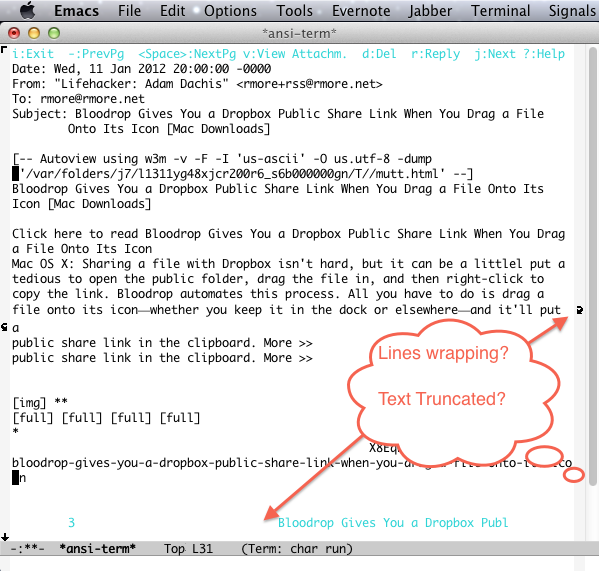This screenshot has height=571, width=599.
Task: Click the Date: Wed, 11 Jan 2012 line
Action: (142, 69)
